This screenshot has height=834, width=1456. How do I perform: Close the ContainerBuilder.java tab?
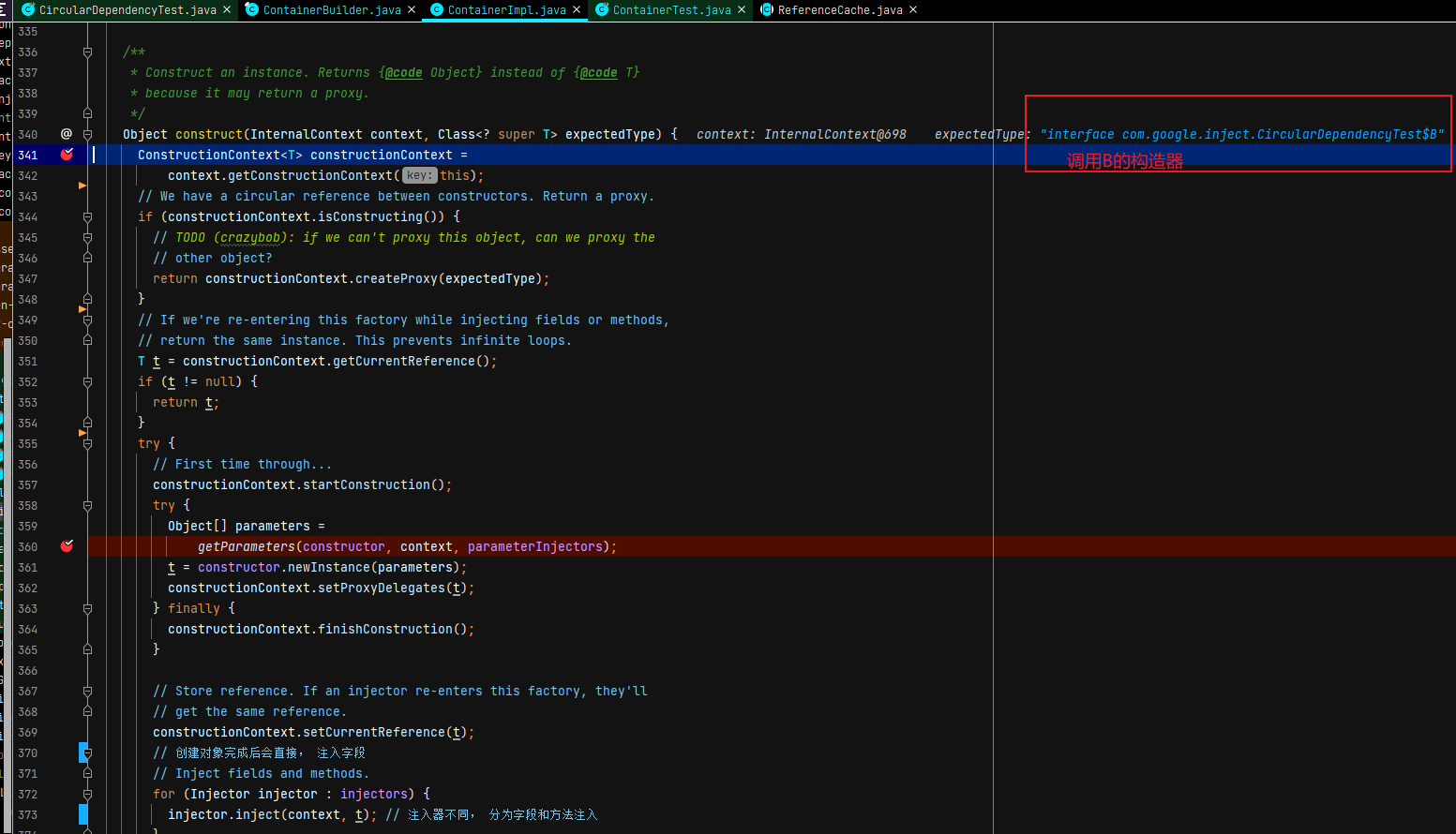coord(412,9)
